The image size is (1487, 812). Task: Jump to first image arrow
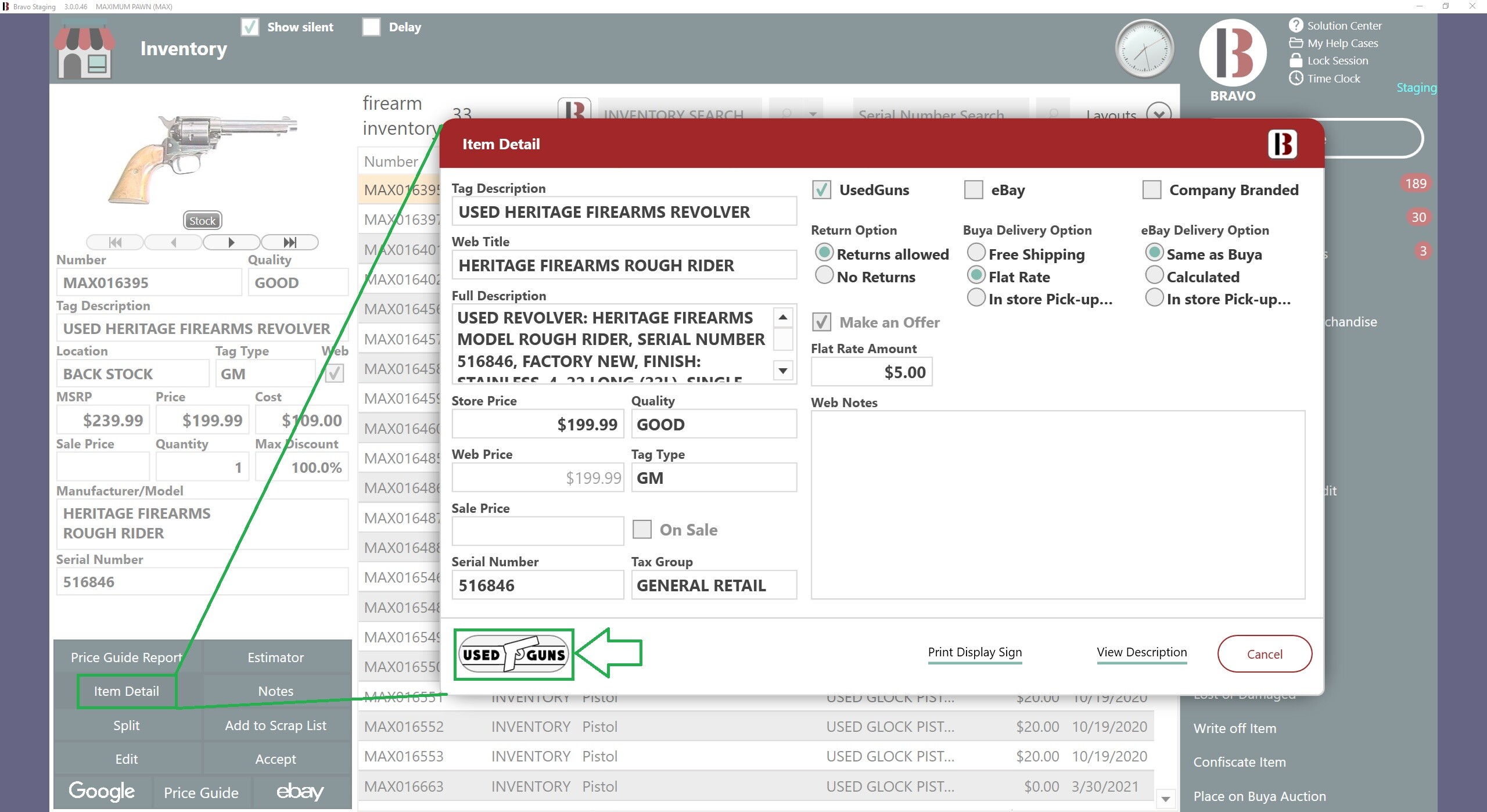tap(115, 242)
